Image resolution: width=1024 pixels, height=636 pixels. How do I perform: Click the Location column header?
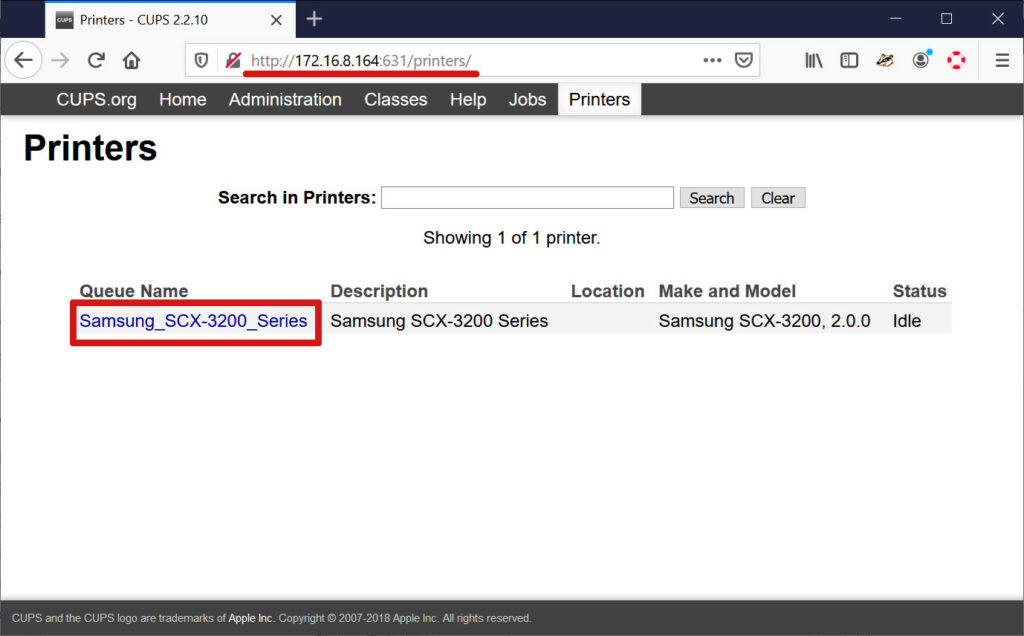607,291
